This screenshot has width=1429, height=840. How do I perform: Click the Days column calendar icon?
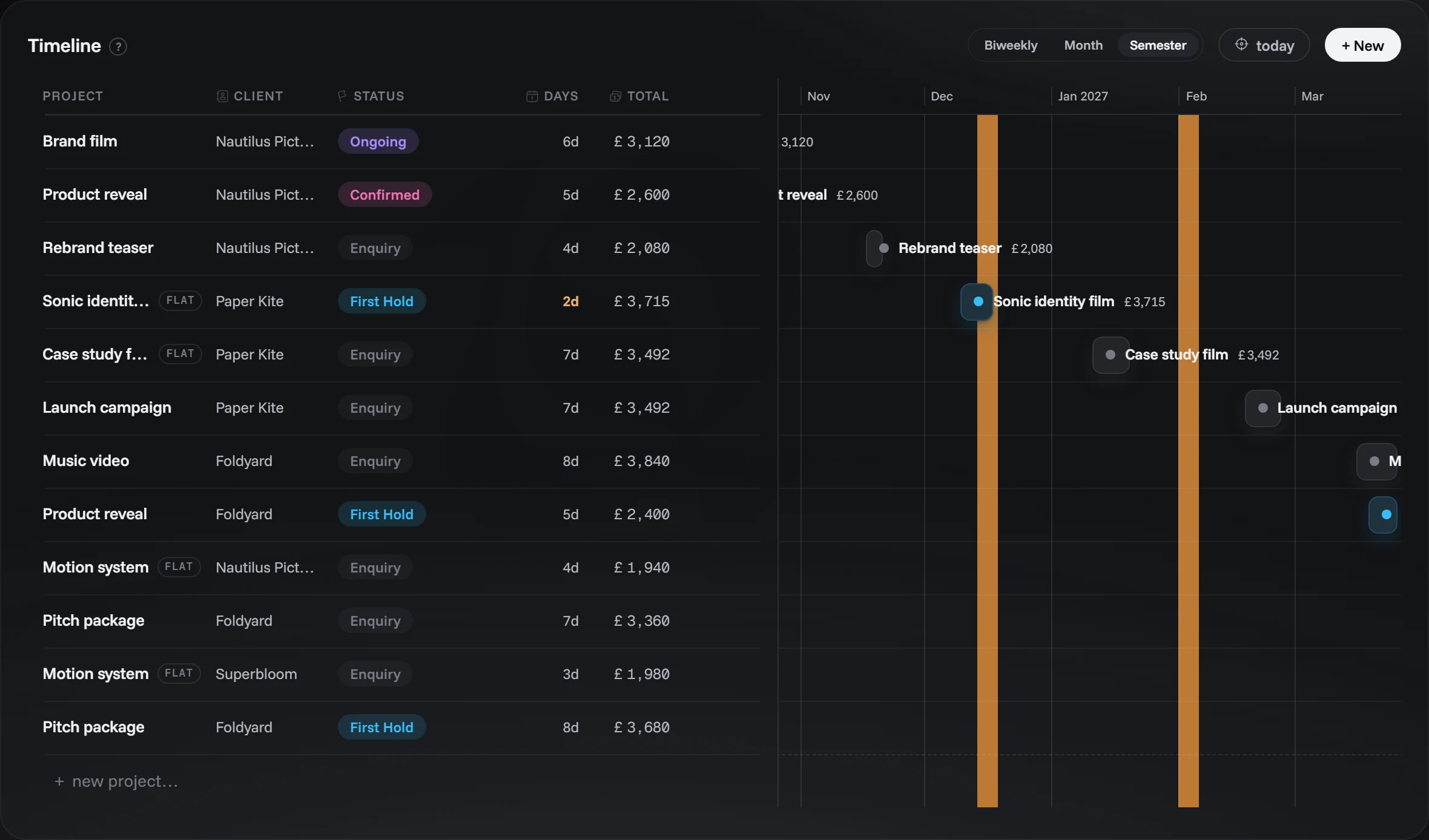532,96
